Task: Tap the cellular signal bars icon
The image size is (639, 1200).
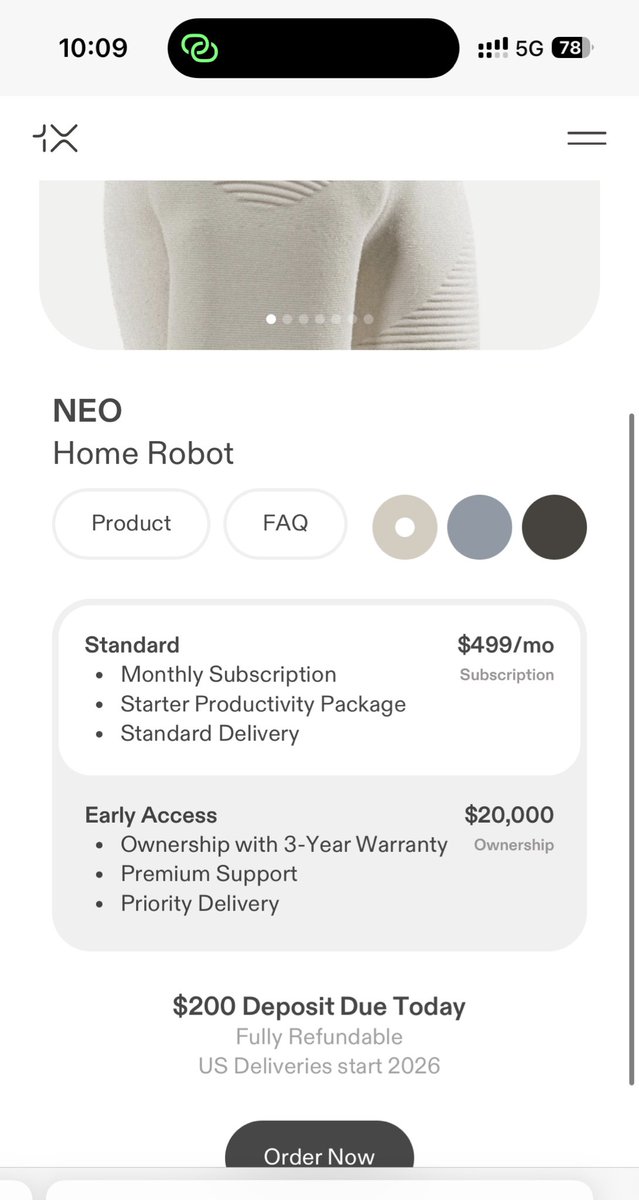Action: pyautogui.click(x=493, y=48)
